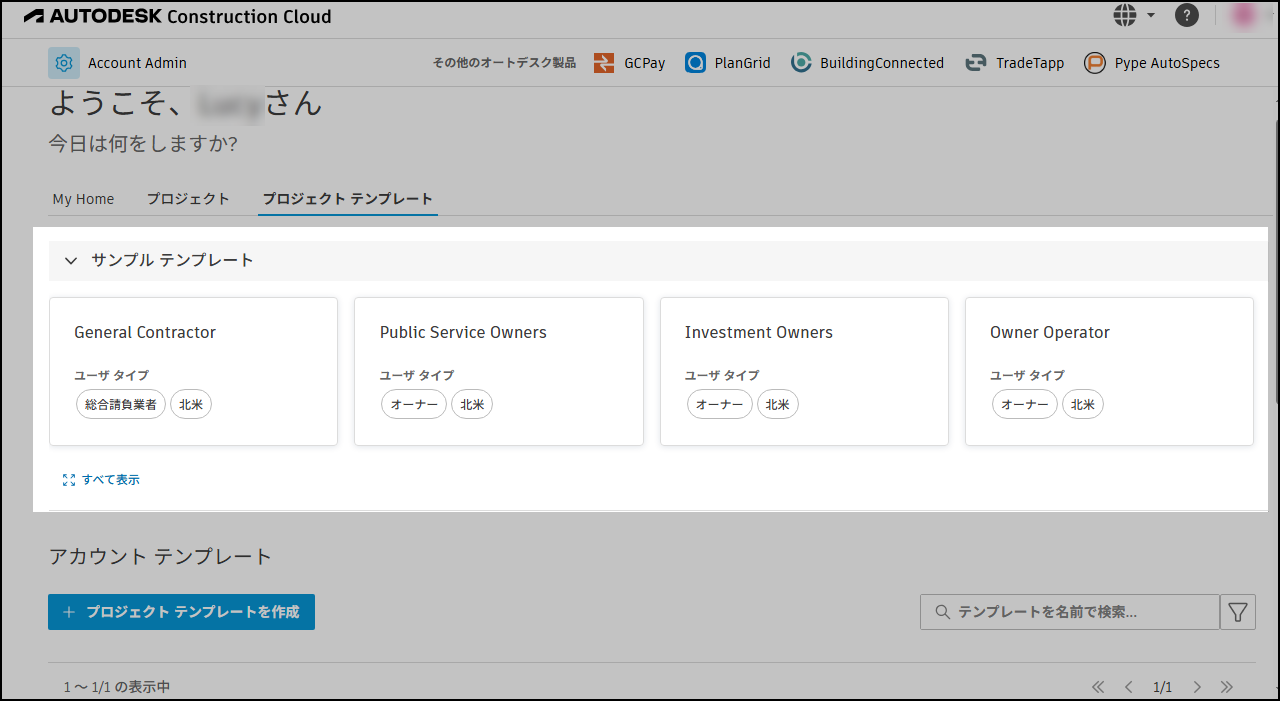
Task: Click 北米 tag on General Contractor card
Action: point(191,405)
